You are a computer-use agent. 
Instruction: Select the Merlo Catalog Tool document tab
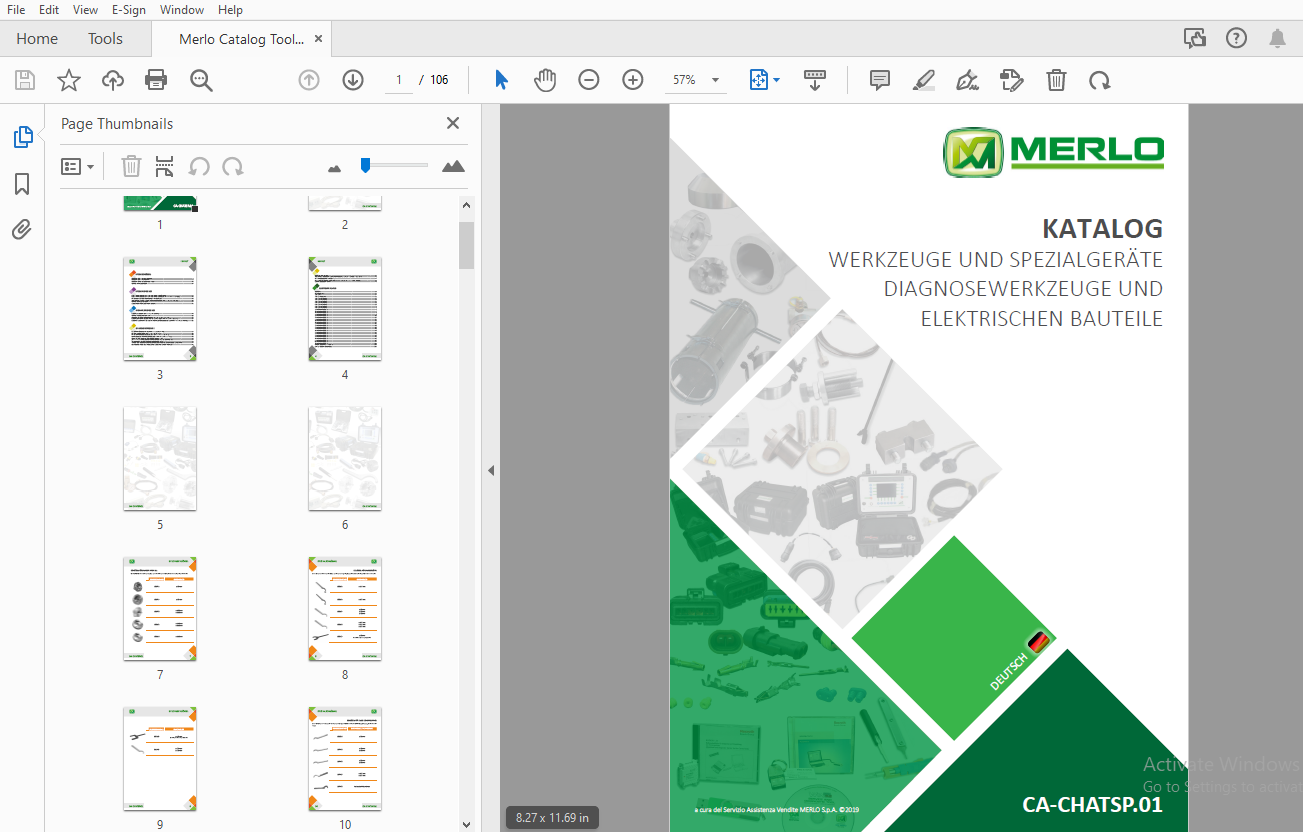241,39
